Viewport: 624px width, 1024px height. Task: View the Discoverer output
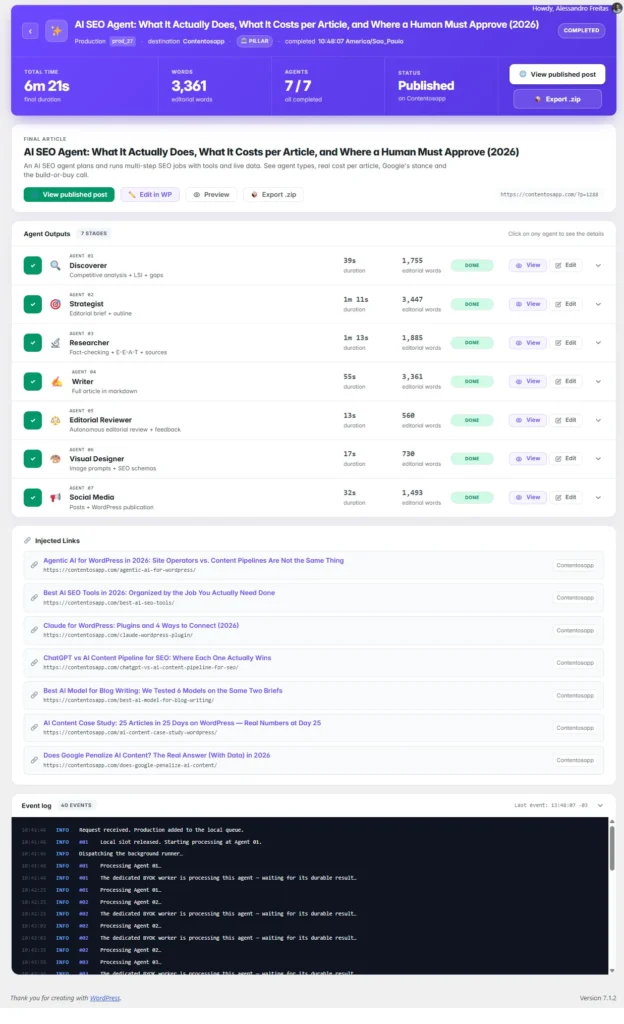527,266
